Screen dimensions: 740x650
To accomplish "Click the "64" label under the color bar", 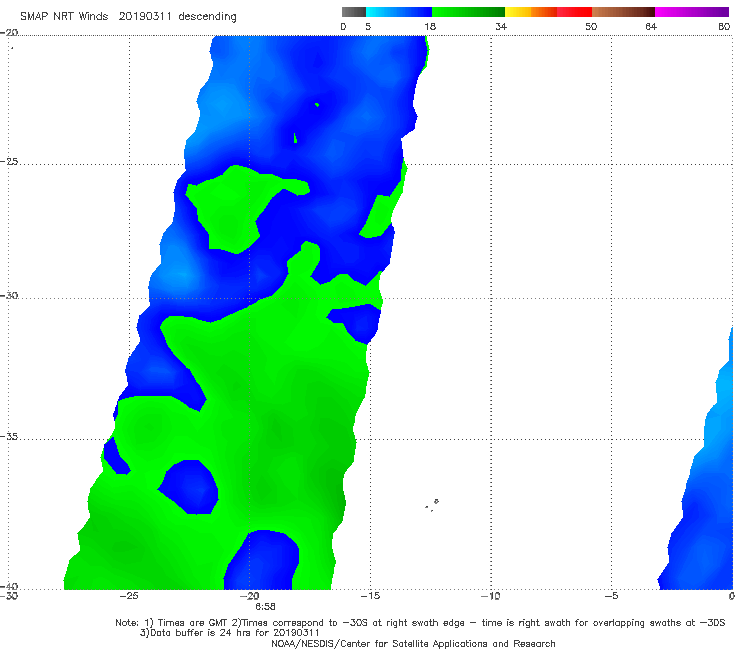I will [x=651, y=27].
